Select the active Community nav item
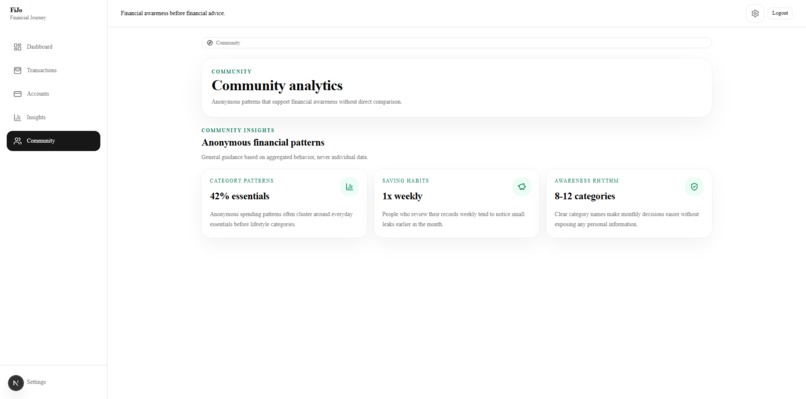Screen dimensions: 806x399 click(53, 141)
